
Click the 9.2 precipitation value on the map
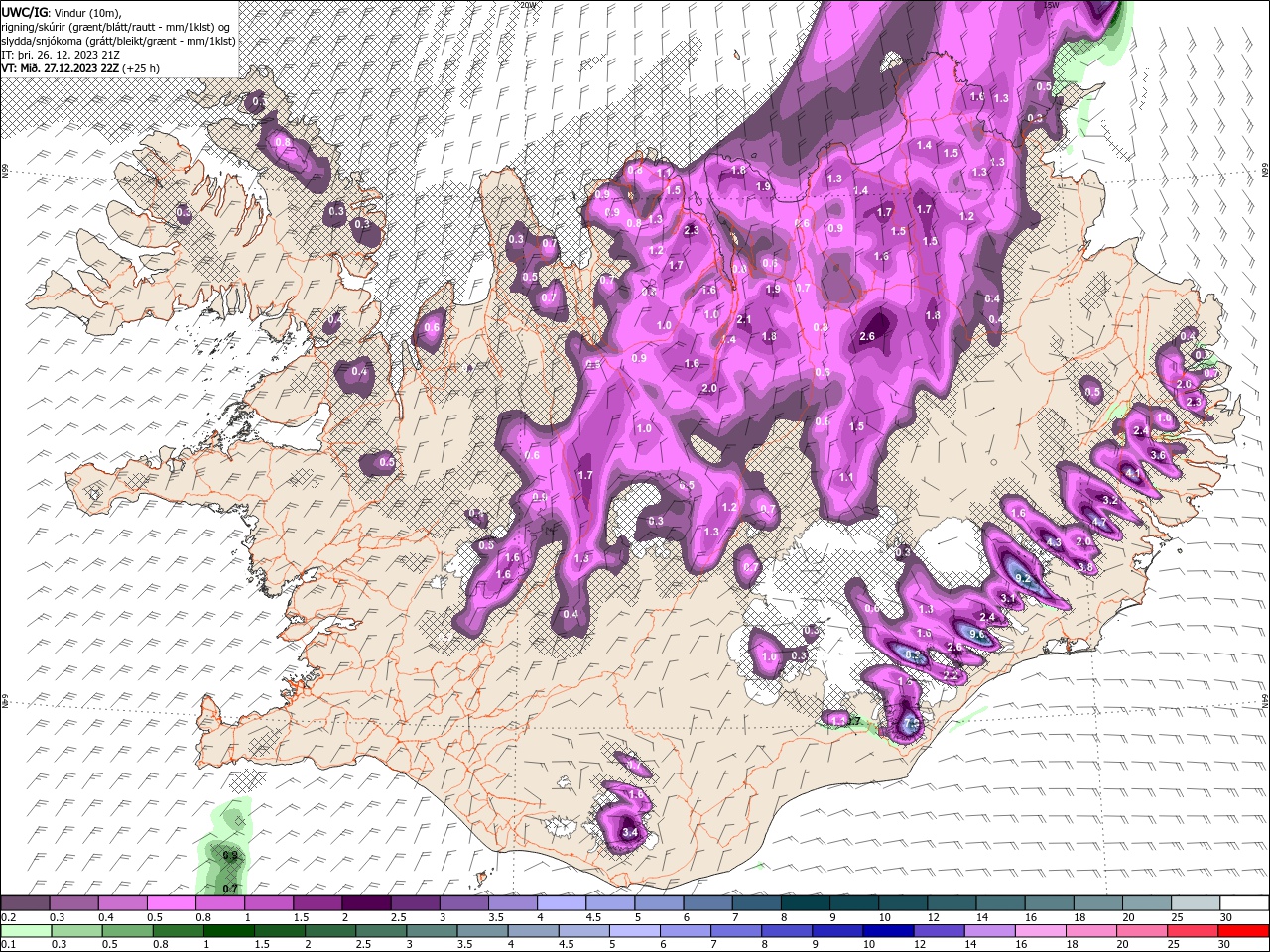tap(1024, 580)
